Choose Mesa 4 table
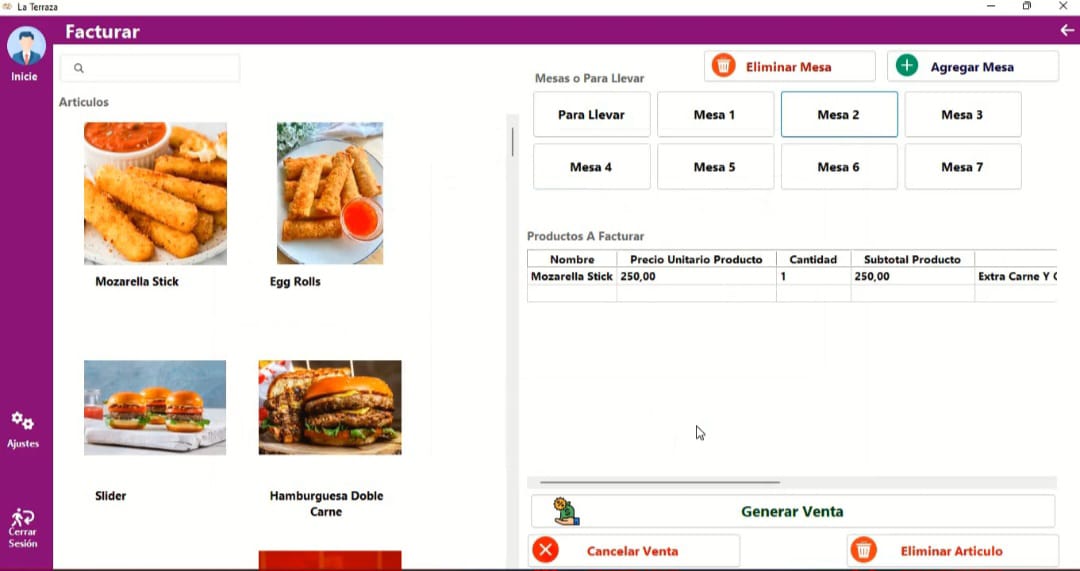The image size is (1080, 571). (x=591, y=167)
